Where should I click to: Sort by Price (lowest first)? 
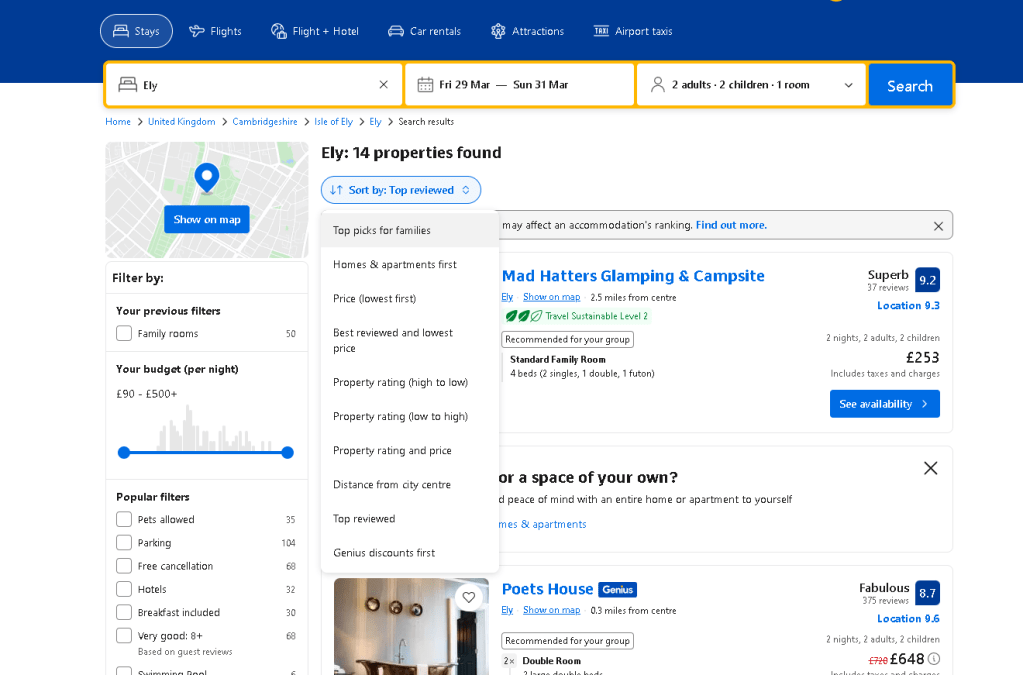pos(410,298)
